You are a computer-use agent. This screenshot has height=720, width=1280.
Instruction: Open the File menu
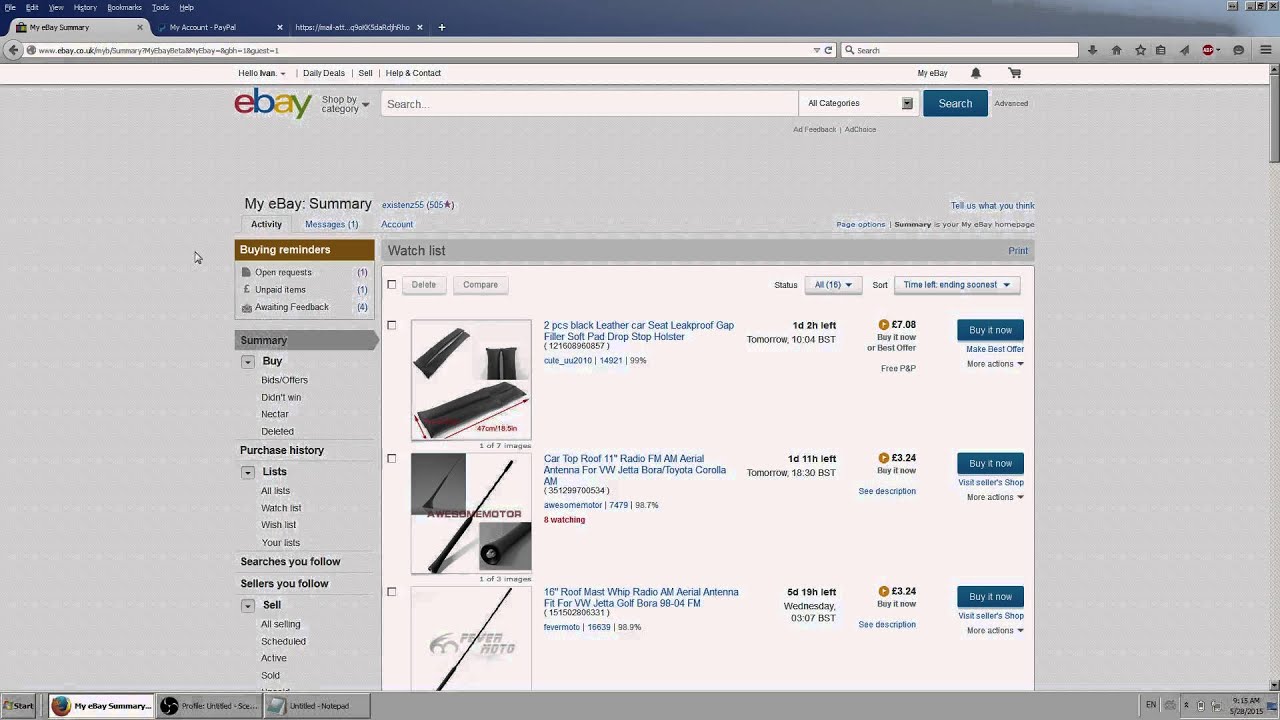10,7
